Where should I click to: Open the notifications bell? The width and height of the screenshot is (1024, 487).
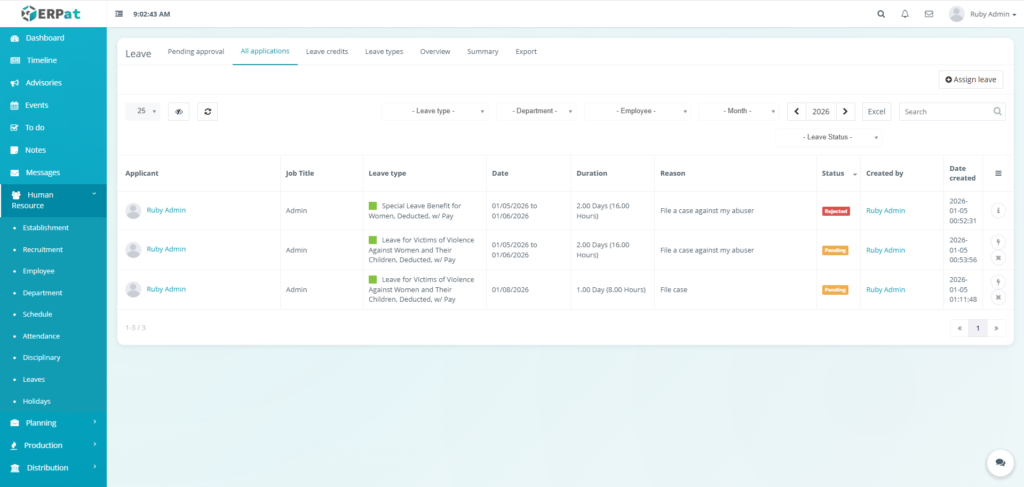pos(905,14)
